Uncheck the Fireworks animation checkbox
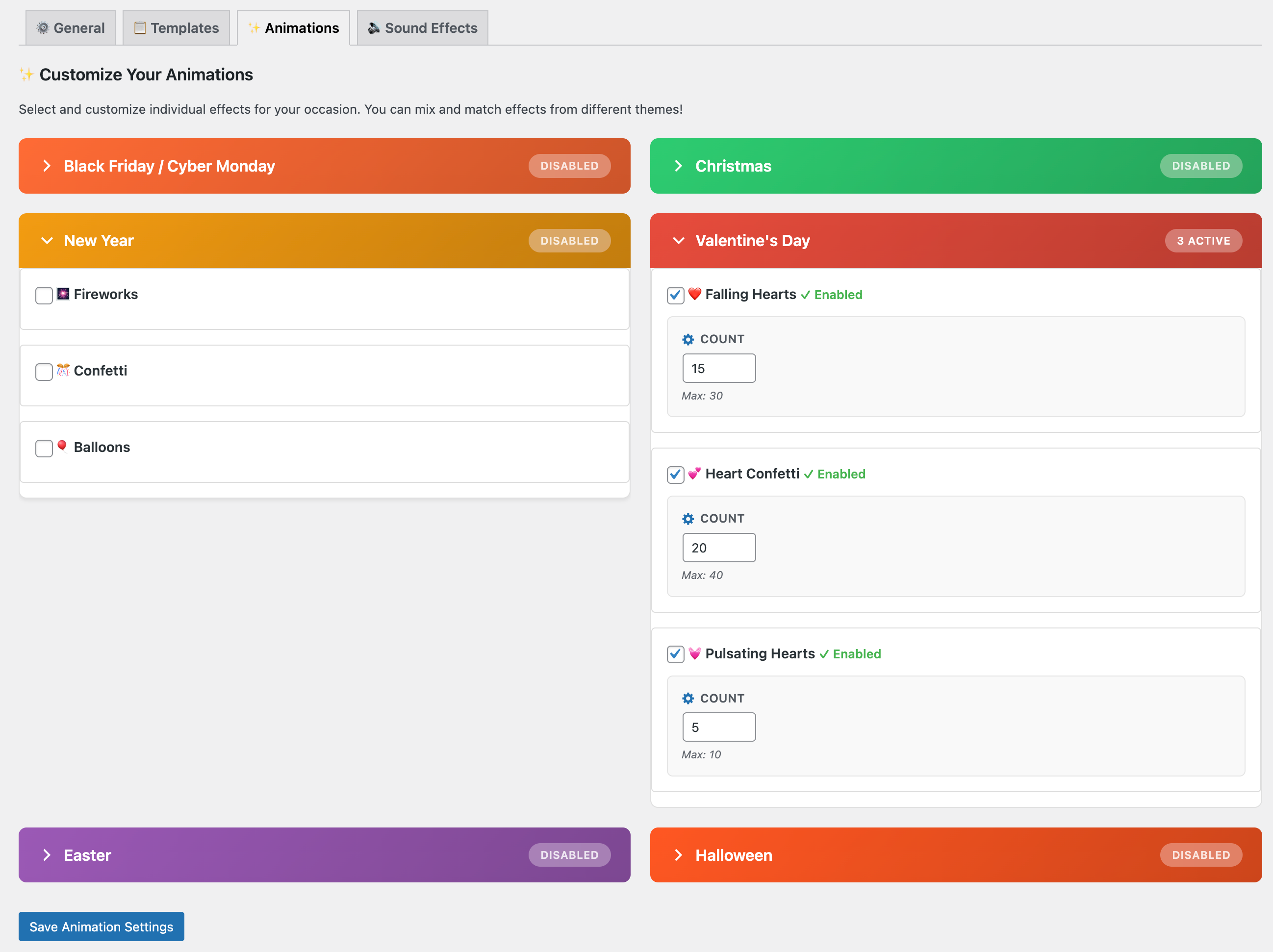Screen dimensions: 1273x952 point(43,295)
